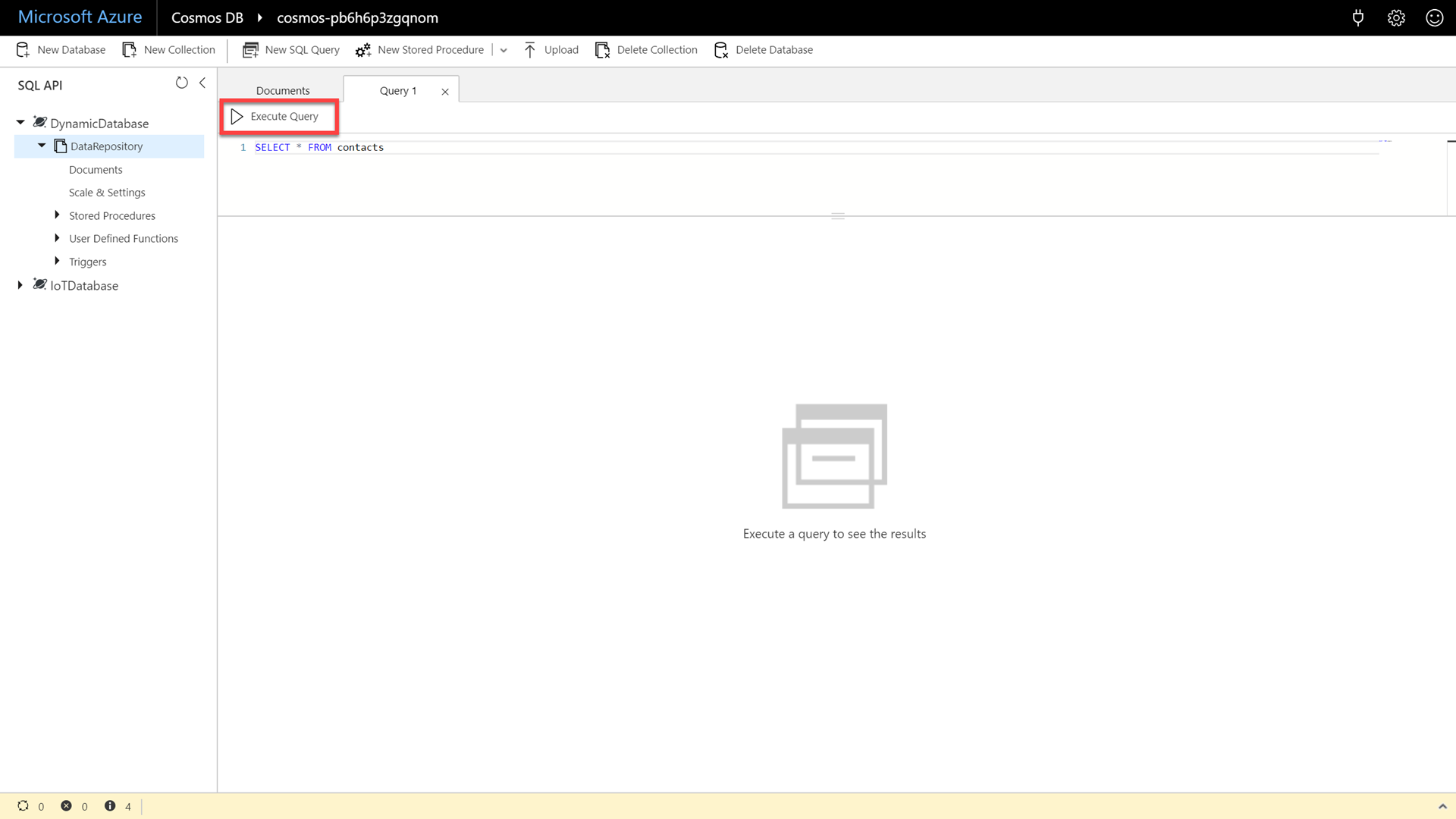Click the New Collection icon
This screenshot has height=819, width=1456.
coord(130,50)
